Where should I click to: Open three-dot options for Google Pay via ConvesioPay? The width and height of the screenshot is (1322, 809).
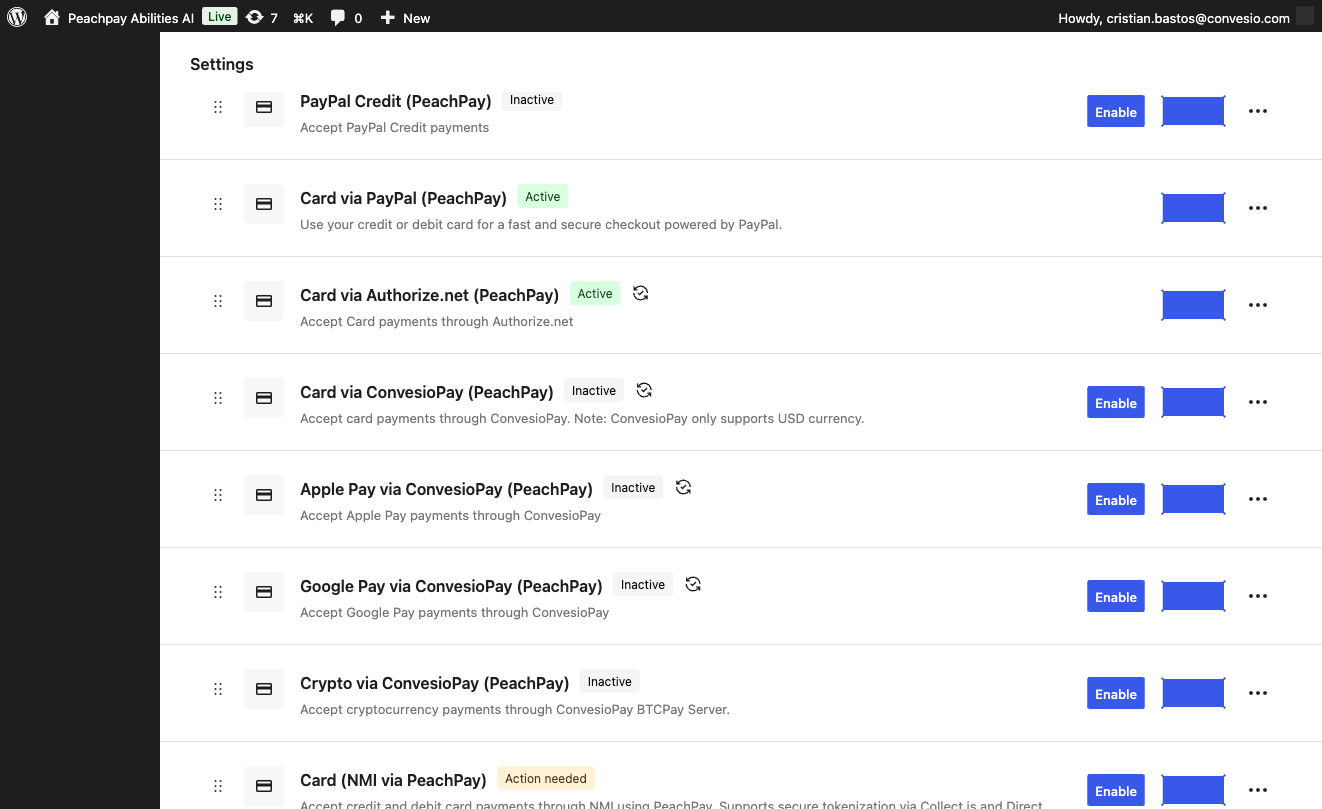point(1258,596)
